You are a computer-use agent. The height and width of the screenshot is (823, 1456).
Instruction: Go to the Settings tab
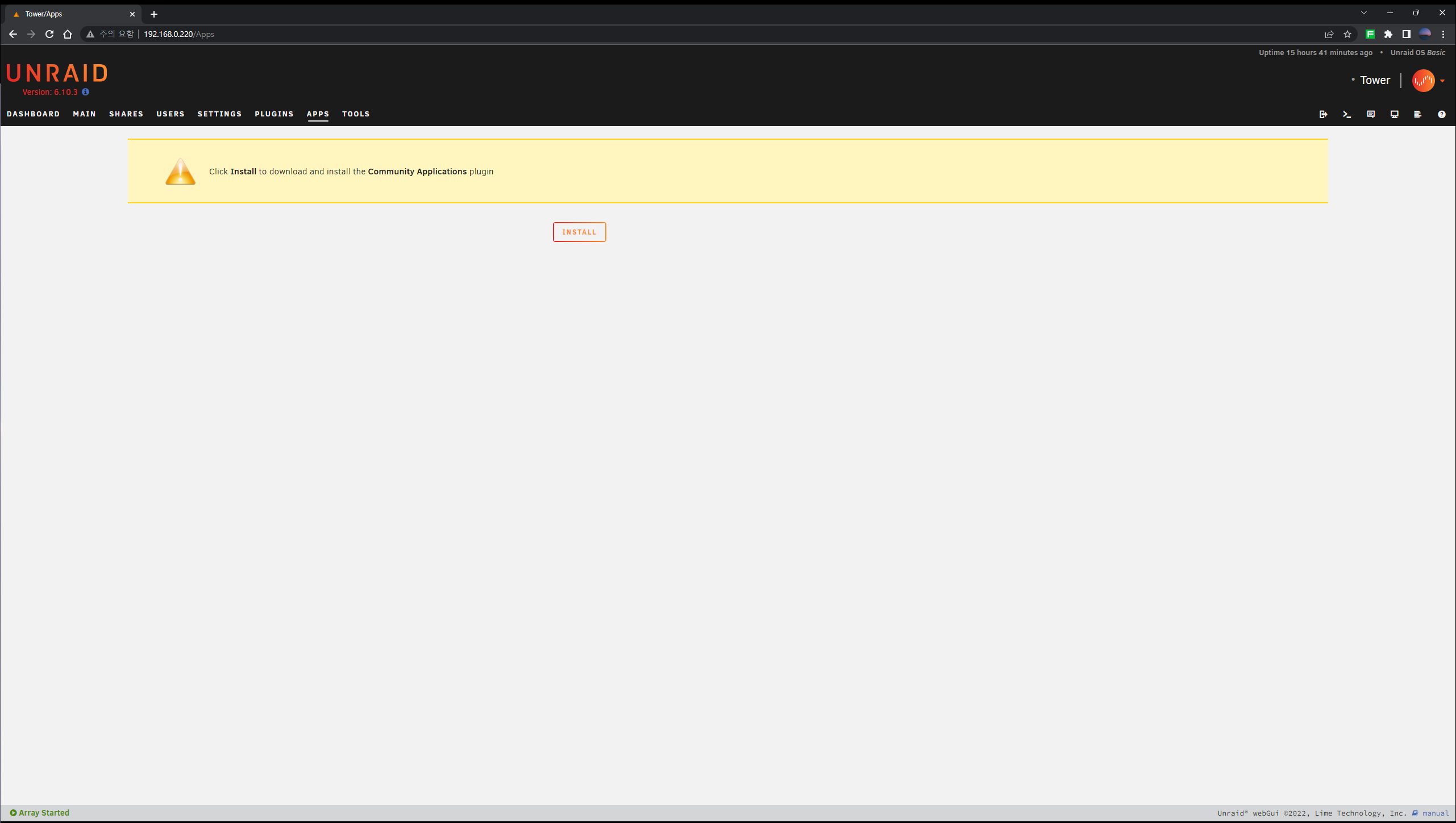(219, 114)
